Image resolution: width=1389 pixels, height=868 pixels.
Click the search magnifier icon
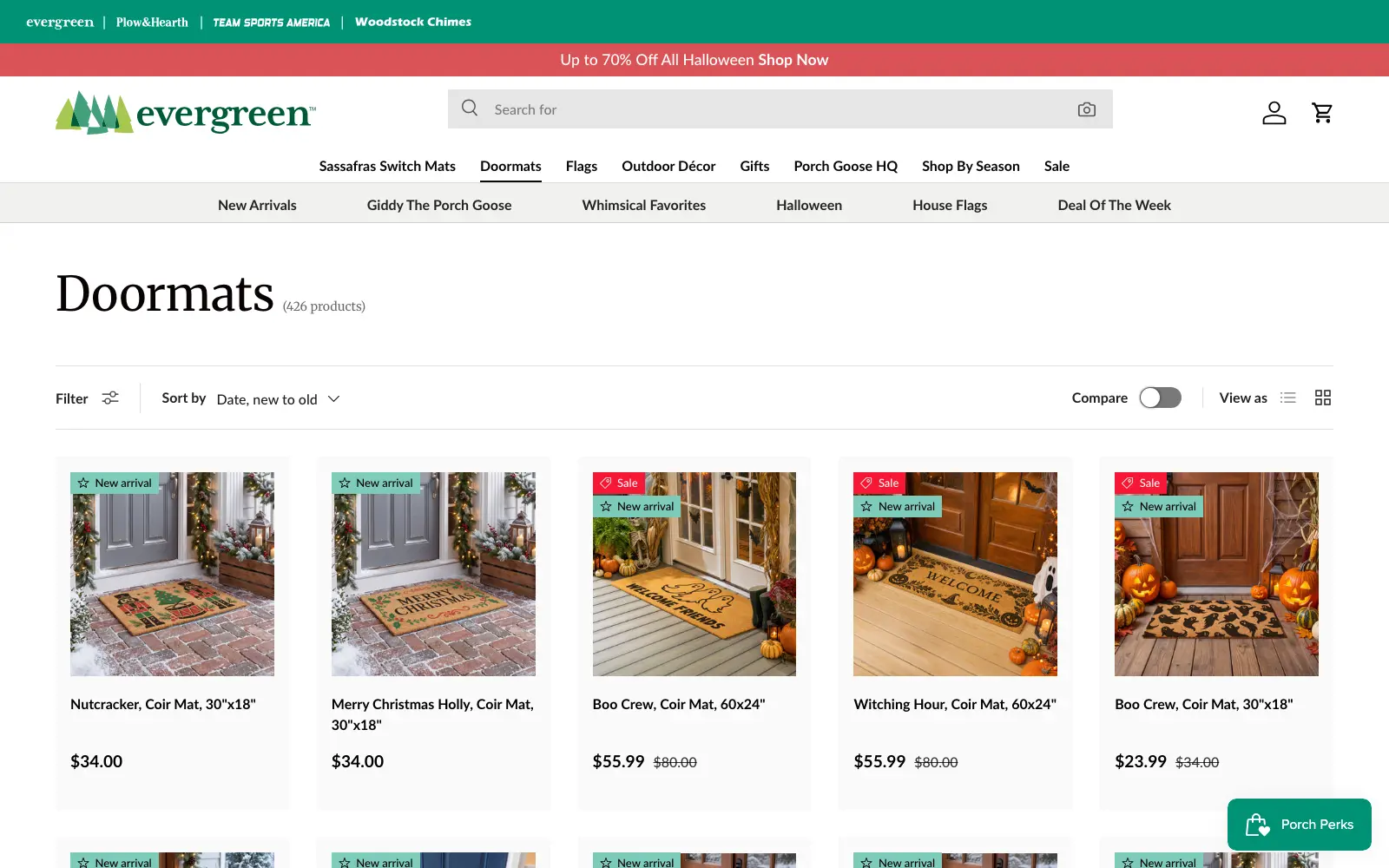[470, 108]
